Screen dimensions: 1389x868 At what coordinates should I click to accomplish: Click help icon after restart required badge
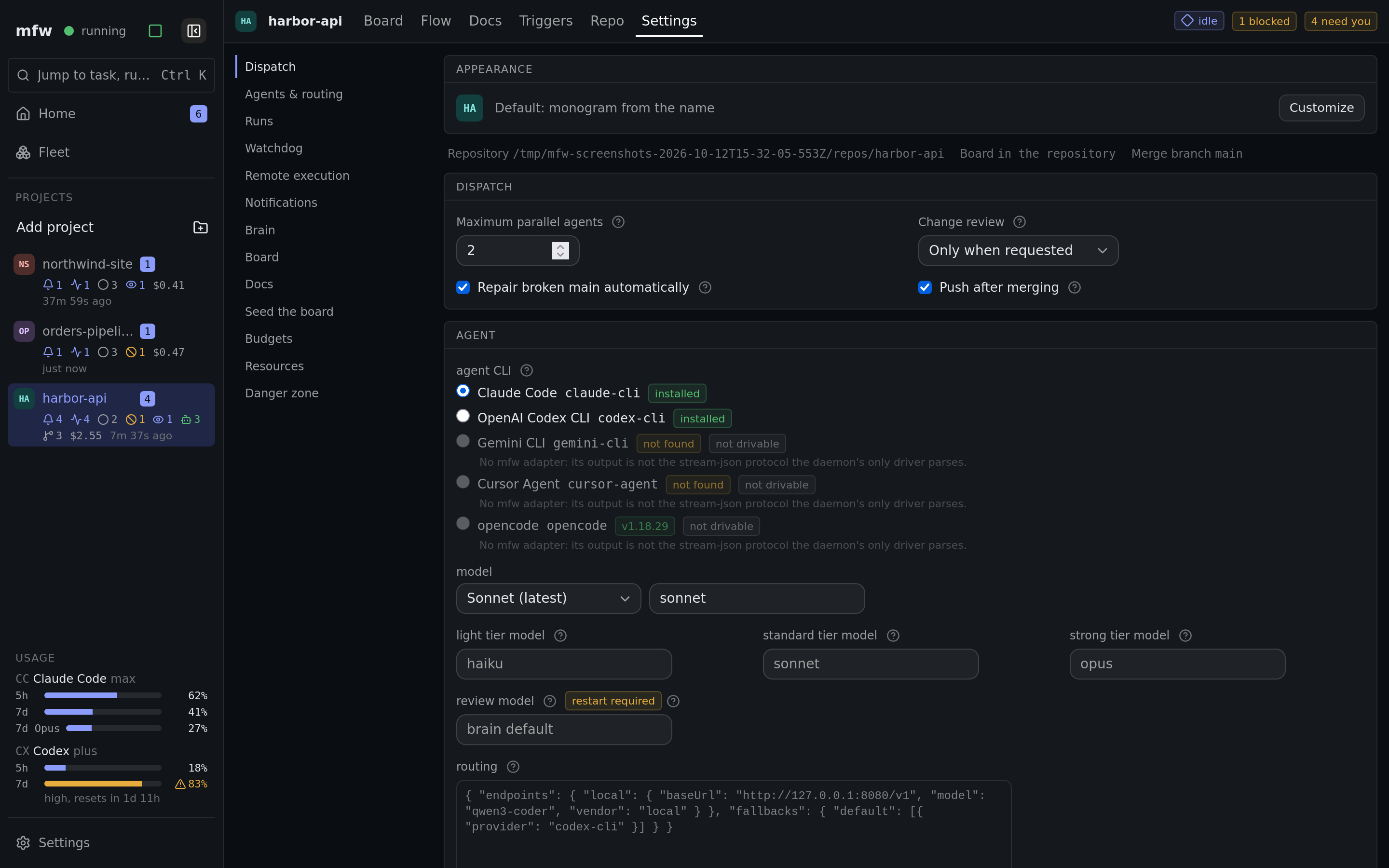[x=673, y=701]
